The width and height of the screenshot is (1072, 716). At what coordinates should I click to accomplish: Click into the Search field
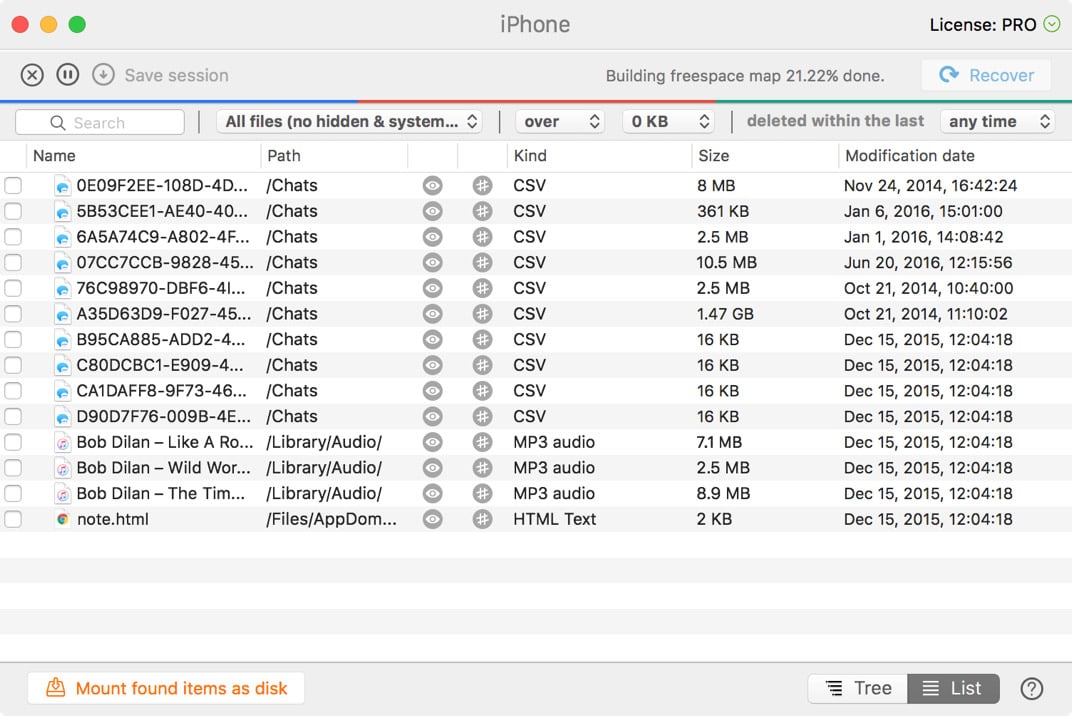pos(100,122)
